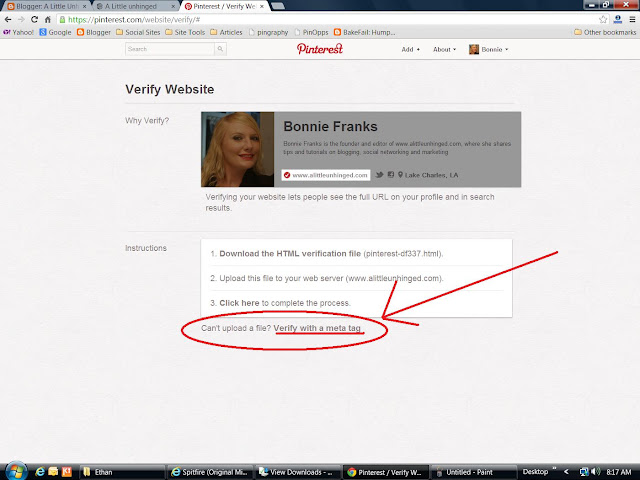
Task: Click Desktop toolbar on taskbar
Action: coord(535,471)
